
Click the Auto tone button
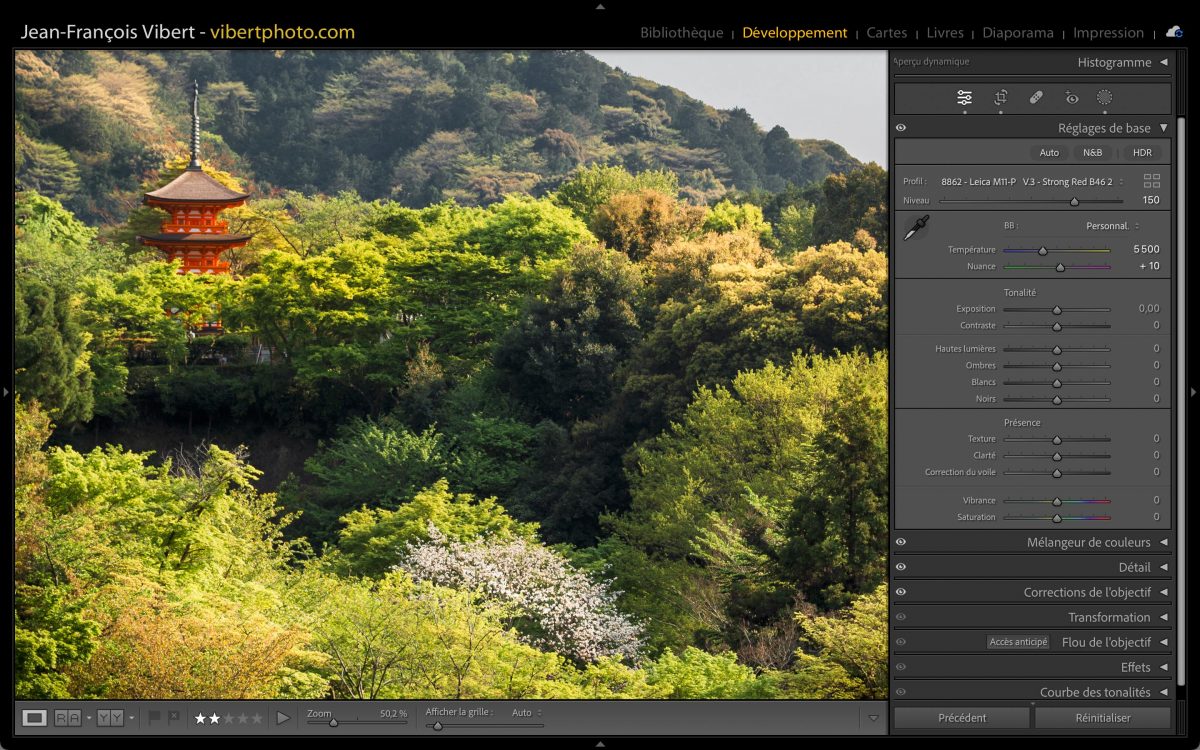coord(1049,153)
